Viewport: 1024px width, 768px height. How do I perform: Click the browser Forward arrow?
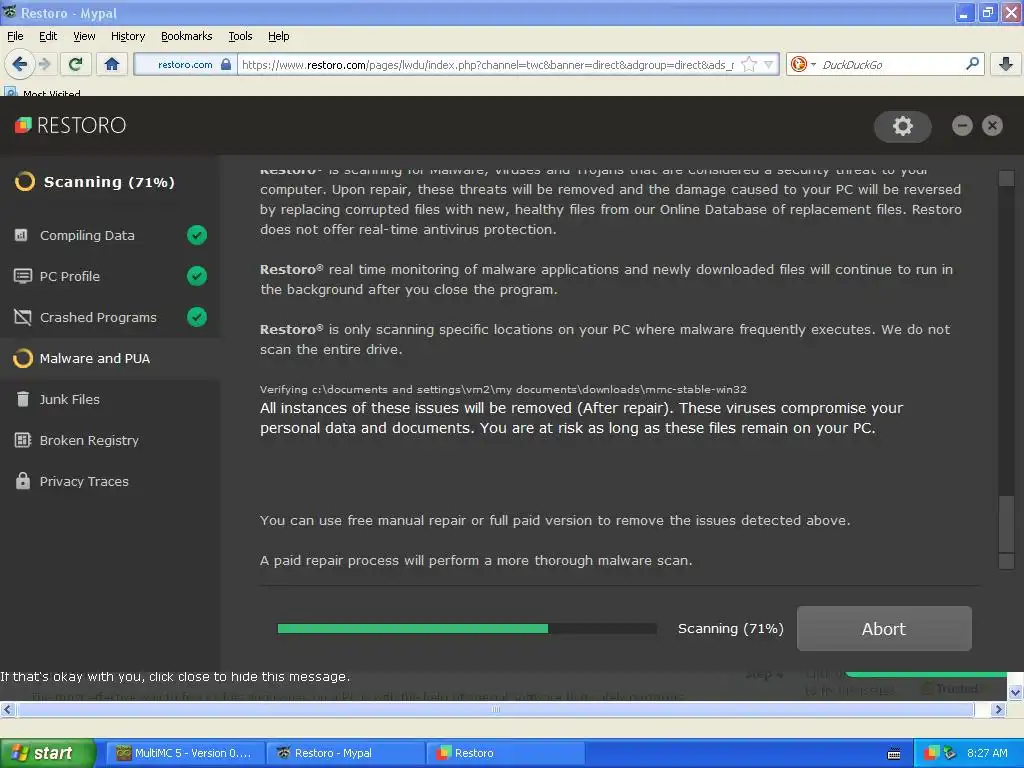coord(44,64)
